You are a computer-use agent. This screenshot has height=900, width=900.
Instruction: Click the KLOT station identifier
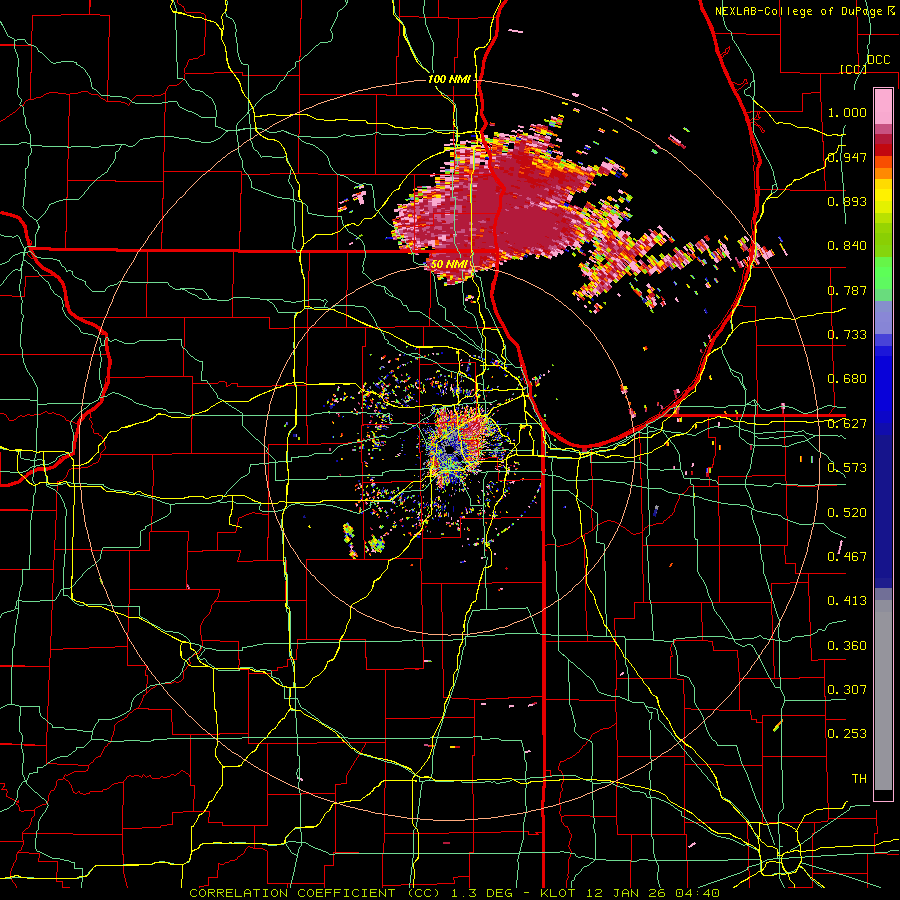(556, 893)
